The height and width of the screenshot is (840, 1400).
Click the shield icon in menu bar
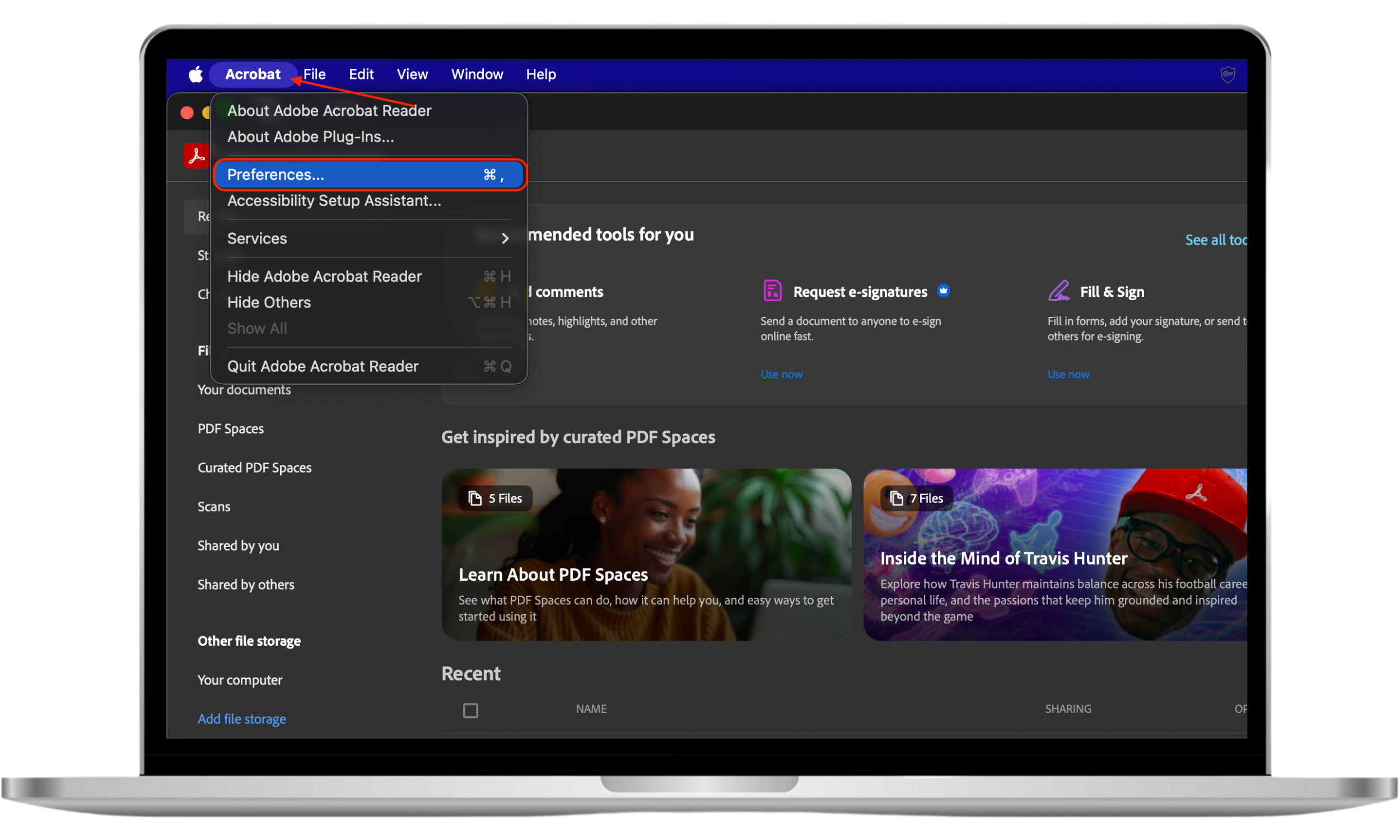(1227, 74)
